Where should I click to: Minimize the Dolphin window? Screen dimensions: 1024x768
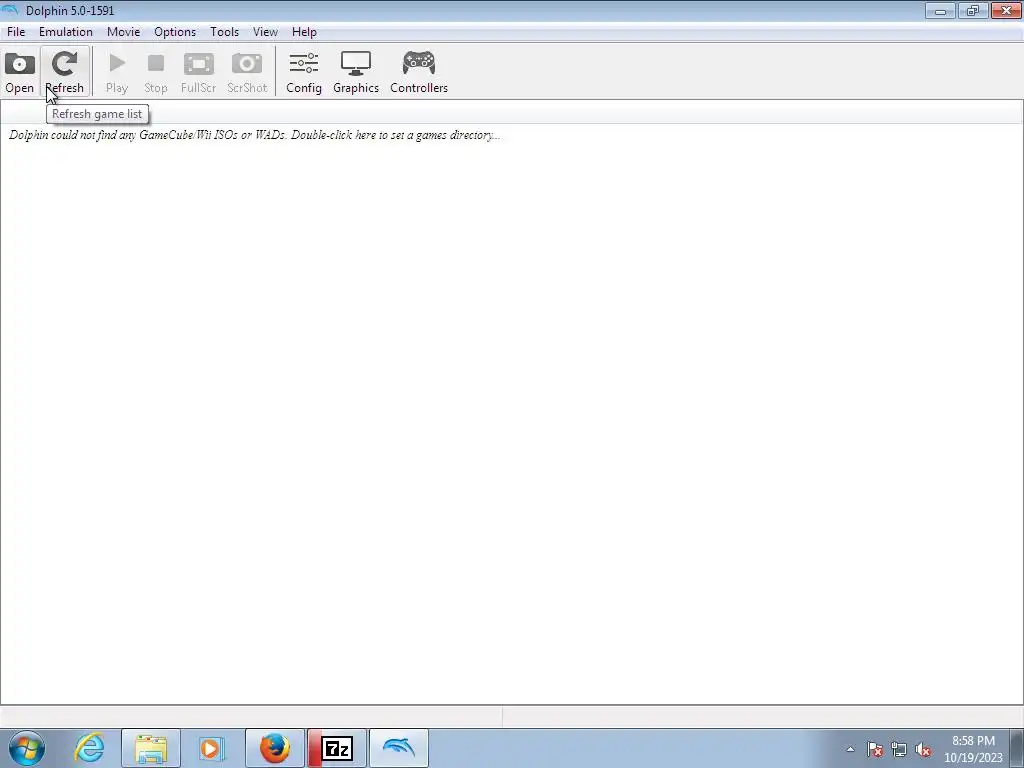940,10
